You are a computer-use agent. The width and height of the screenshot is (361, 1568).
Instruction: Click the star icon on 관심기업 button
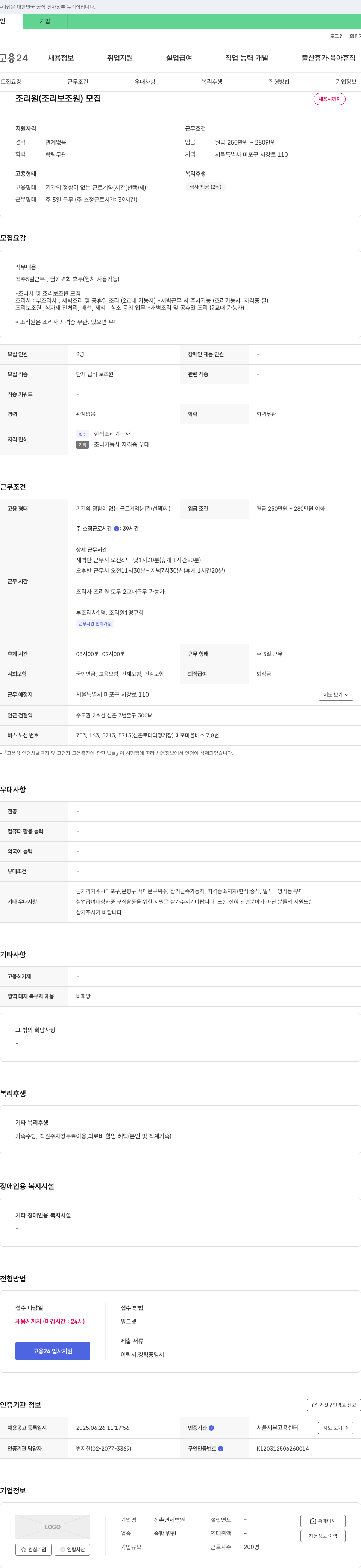coord(24,1549)
